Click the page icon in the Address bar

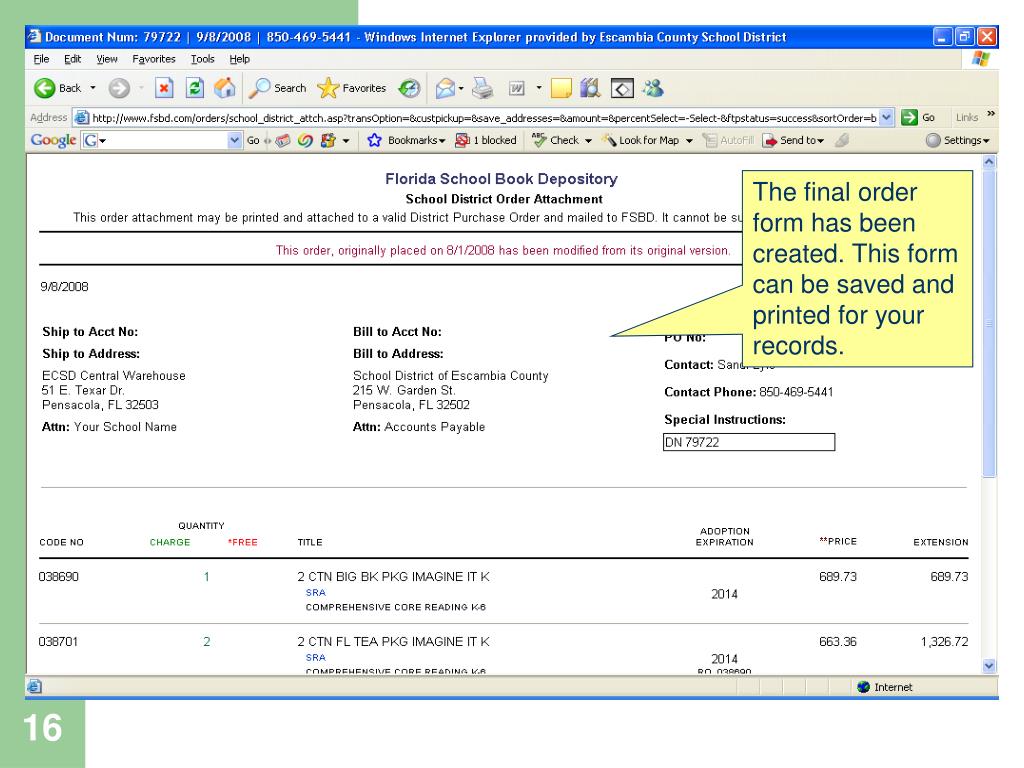[82, 118]
